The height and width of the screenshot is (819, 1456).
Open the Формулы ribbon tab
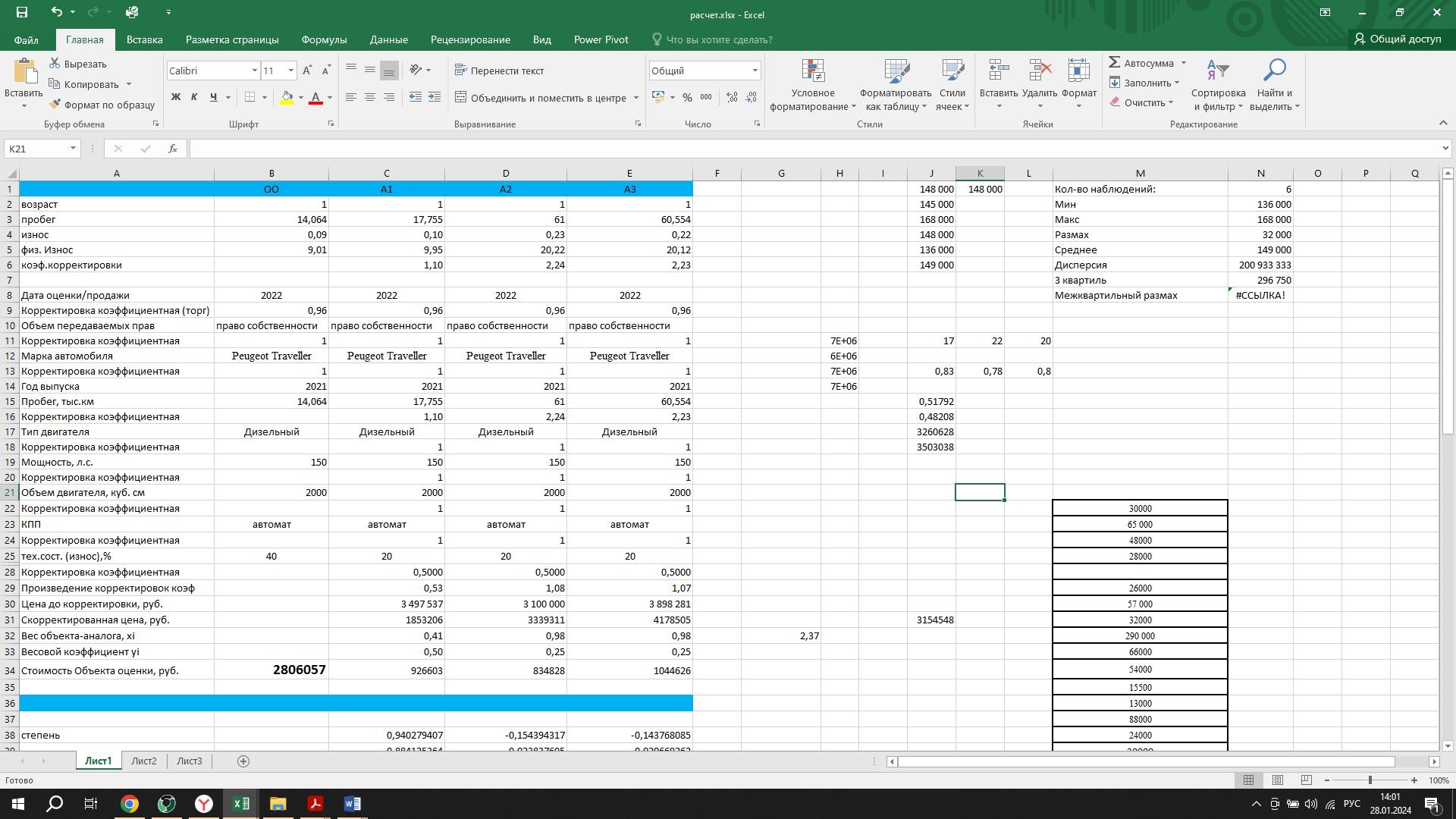click(324, 39)
